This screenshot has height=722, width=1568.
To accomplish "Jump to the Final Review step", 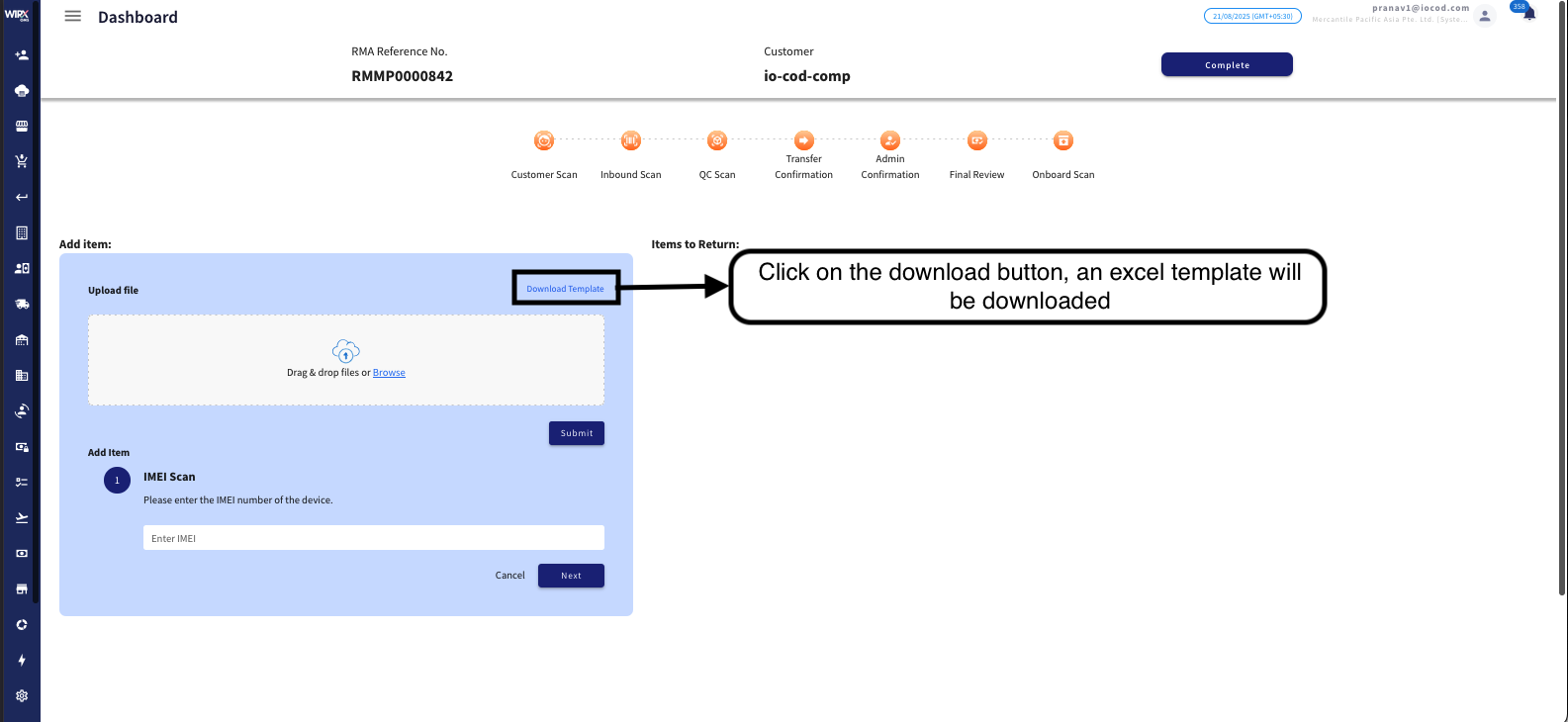I will pyautogui.click(x=976, y=141).
